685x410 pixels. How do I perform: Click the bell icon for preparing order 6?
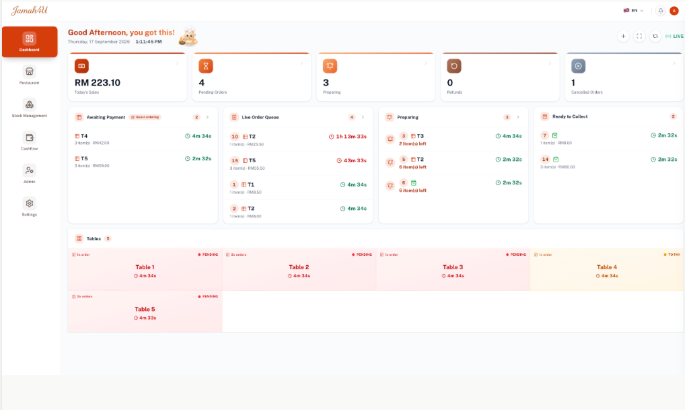[x=390, y=186]
